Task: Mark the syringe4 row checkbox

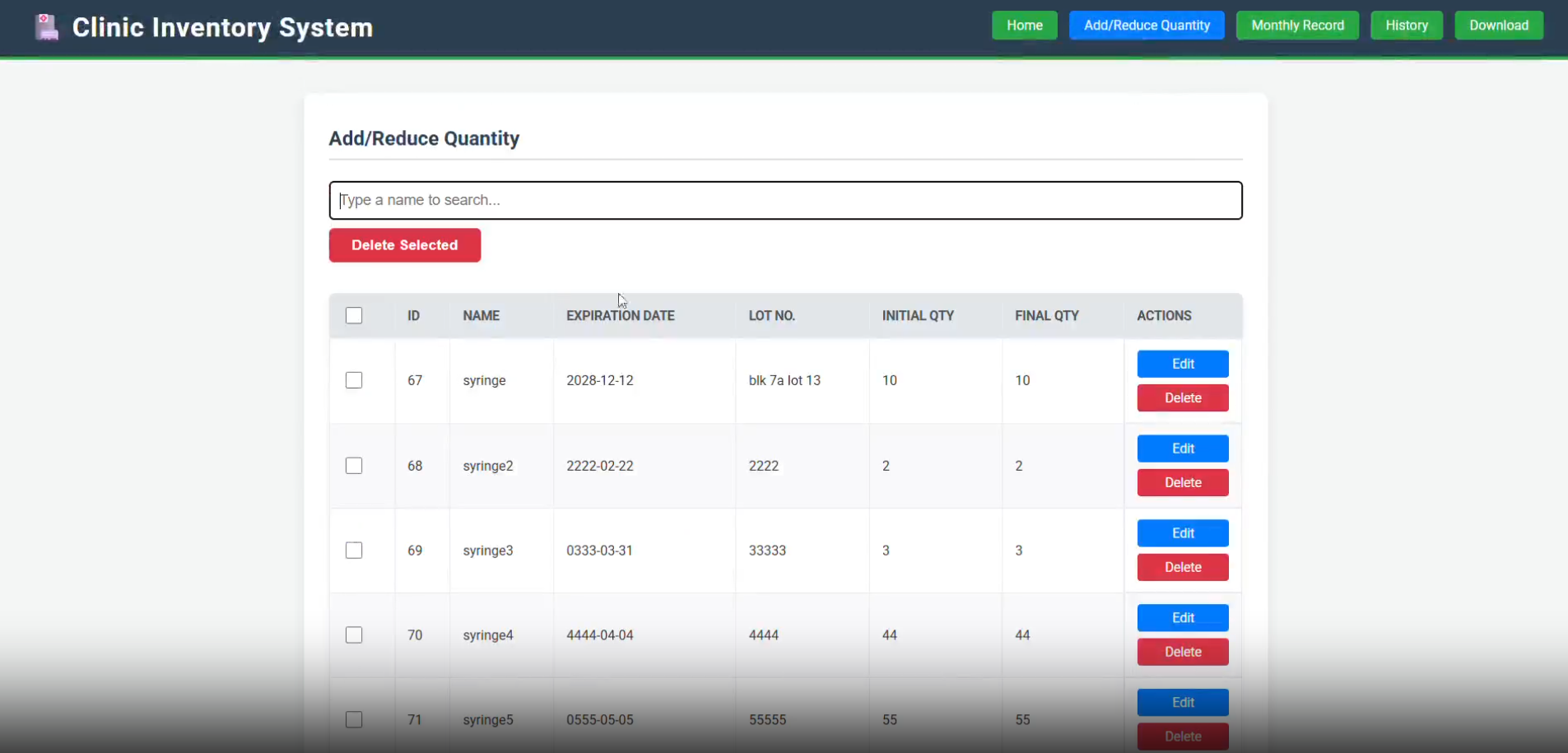Action: tap(354, 635)
